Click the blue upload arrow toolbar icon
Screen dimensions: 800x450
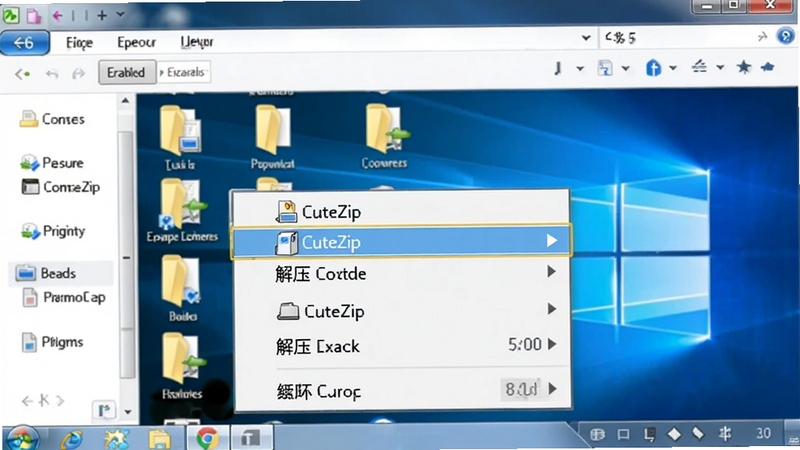pos(654,67)
